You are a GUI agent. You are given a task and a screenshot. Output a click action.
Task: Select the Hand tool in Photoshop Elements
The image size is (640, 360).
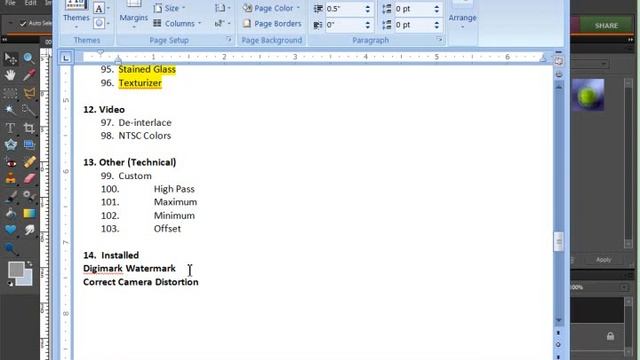pos(10,76)
